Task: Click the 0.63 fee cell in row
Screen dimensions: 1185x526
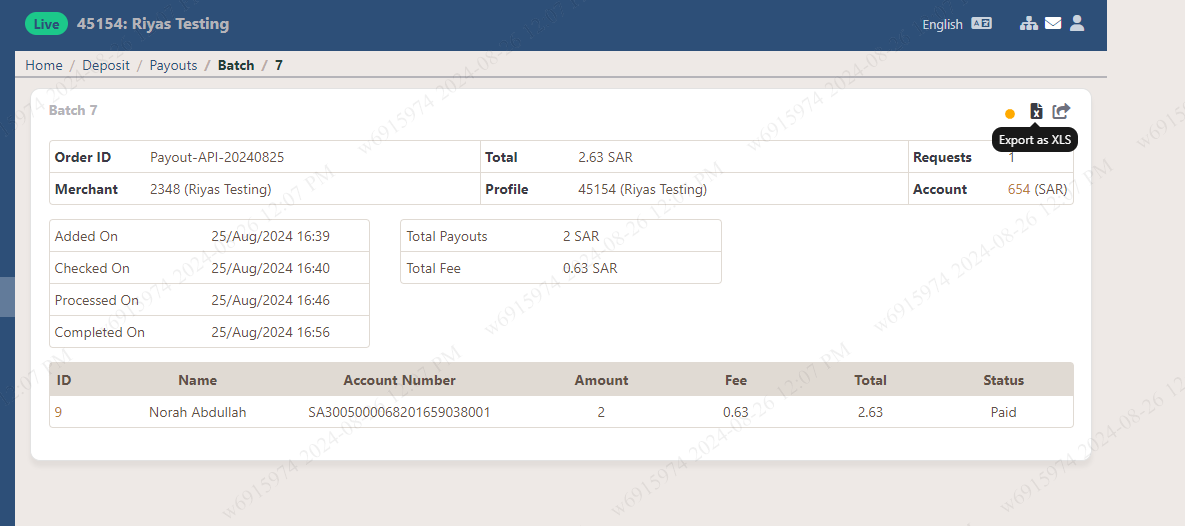Action: click(735, 412)
